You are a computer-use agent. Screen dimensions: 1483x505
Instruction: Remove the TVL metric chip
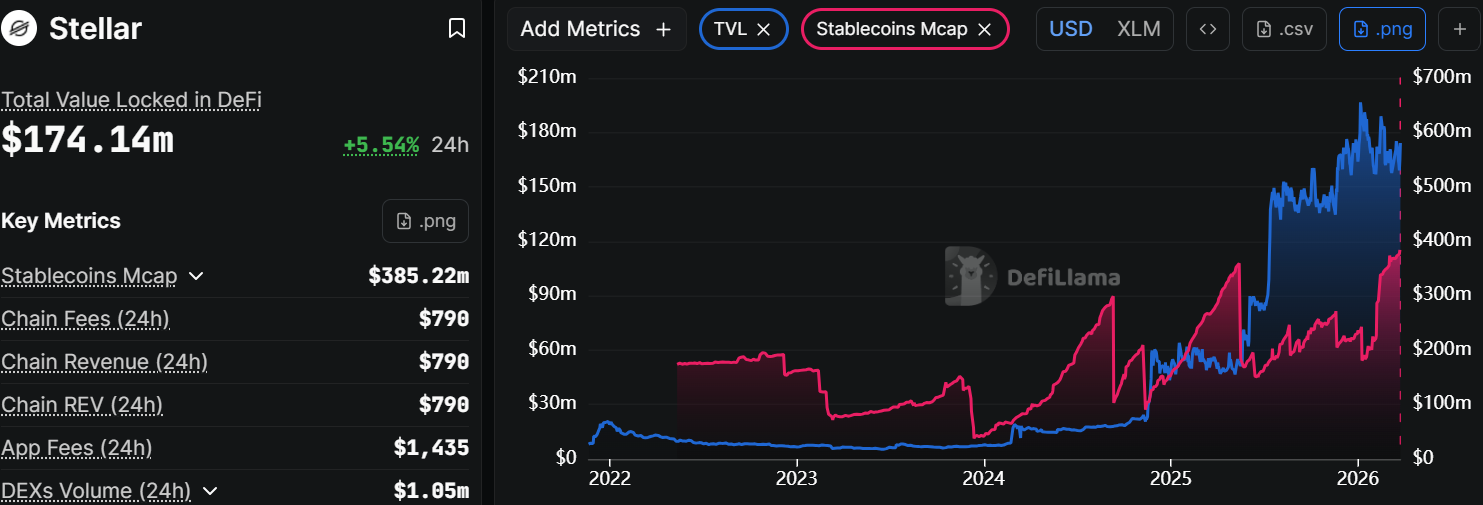click(x=764, y=29)
